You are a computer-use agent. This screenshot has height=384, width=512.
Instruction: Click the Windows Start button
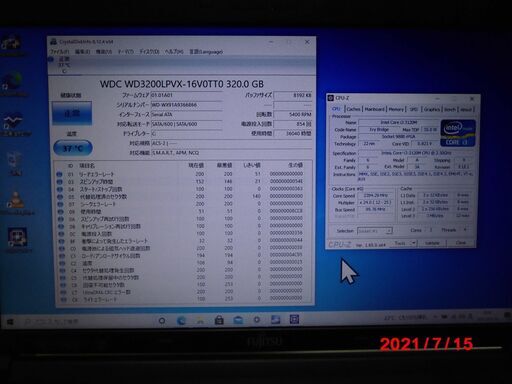(x=10, y=322)
